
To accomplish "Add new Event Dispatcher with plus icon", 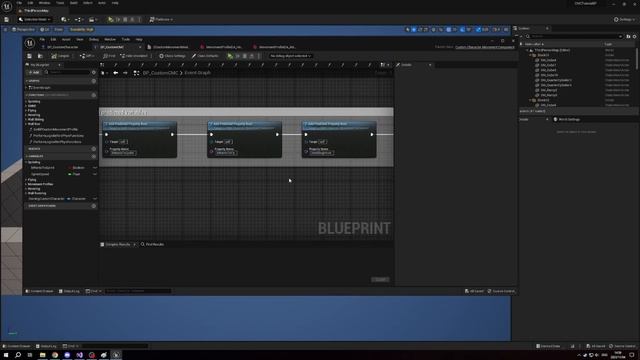I will (x=93, y=206).
